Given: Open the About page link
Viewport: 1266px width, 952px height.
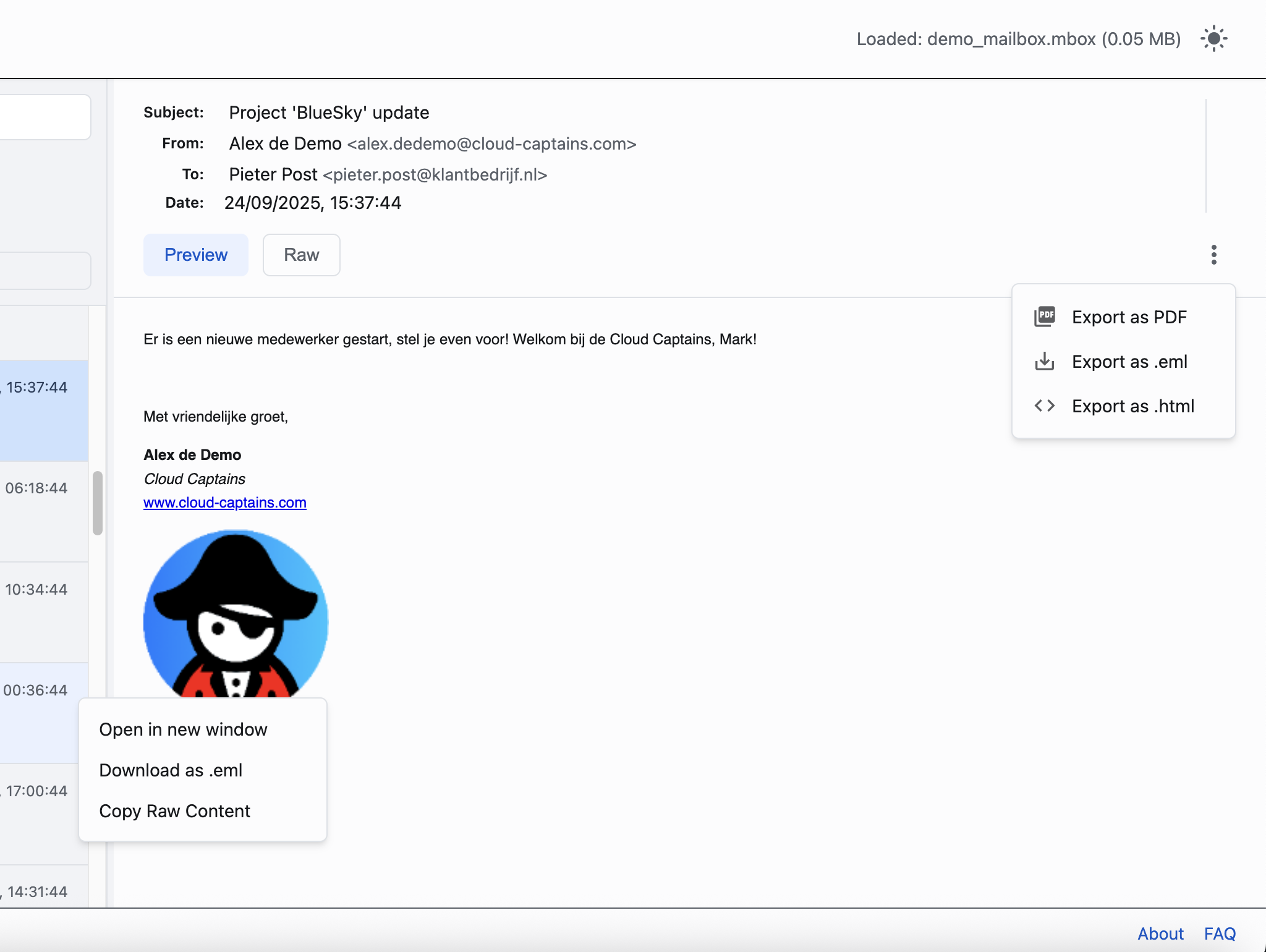Looking at the screenshot, I should 1160,933.
